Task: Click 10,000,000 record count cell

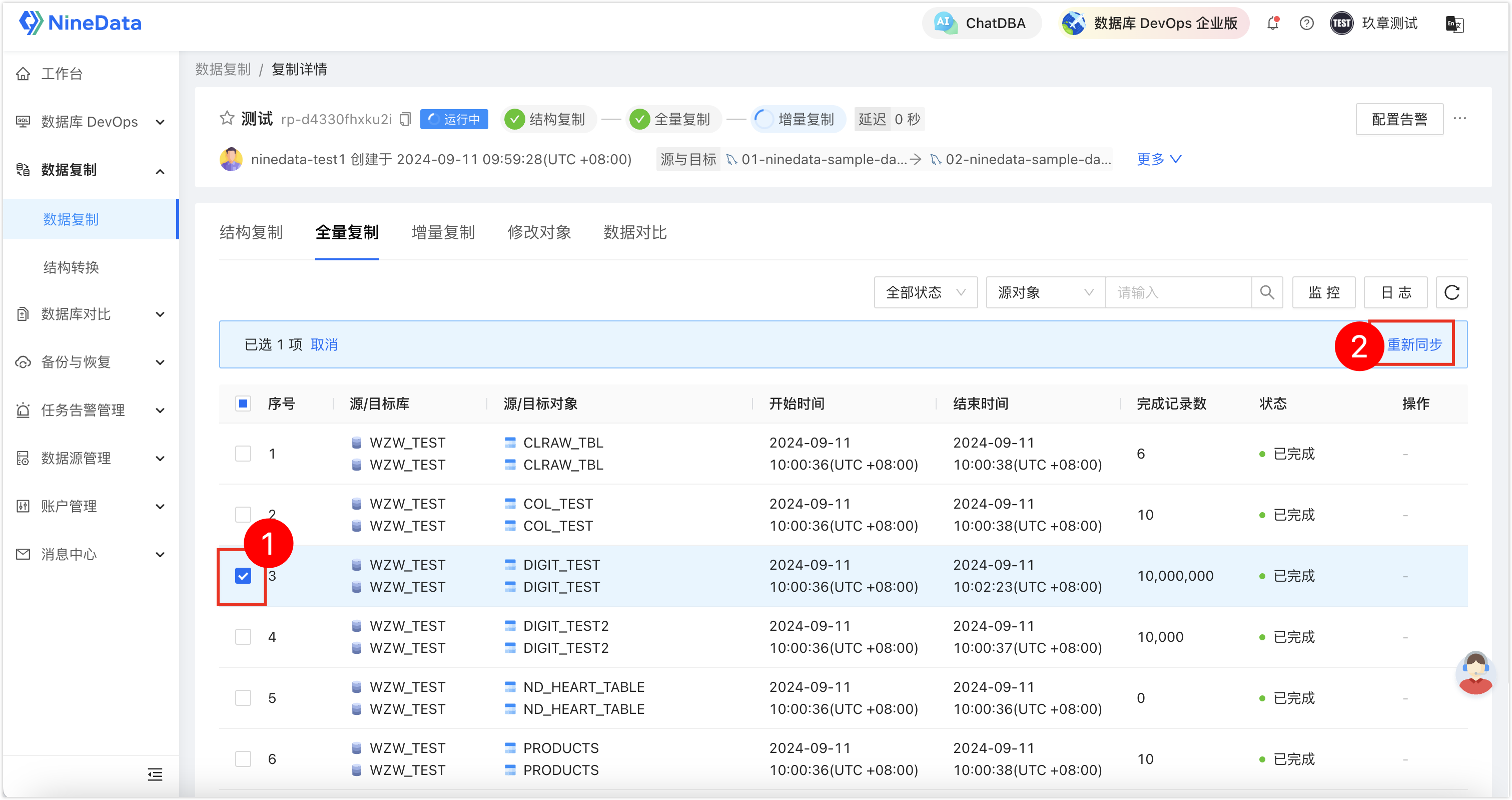Action: click(x=1175, y=576)
